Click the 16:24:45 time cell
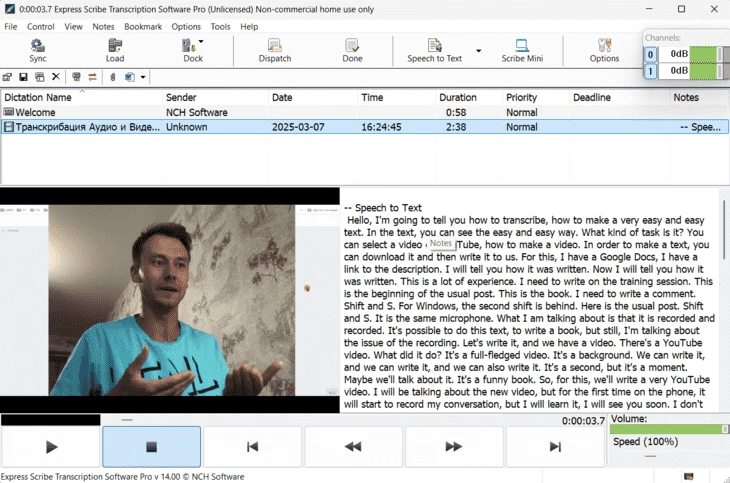 click(381, 127)
